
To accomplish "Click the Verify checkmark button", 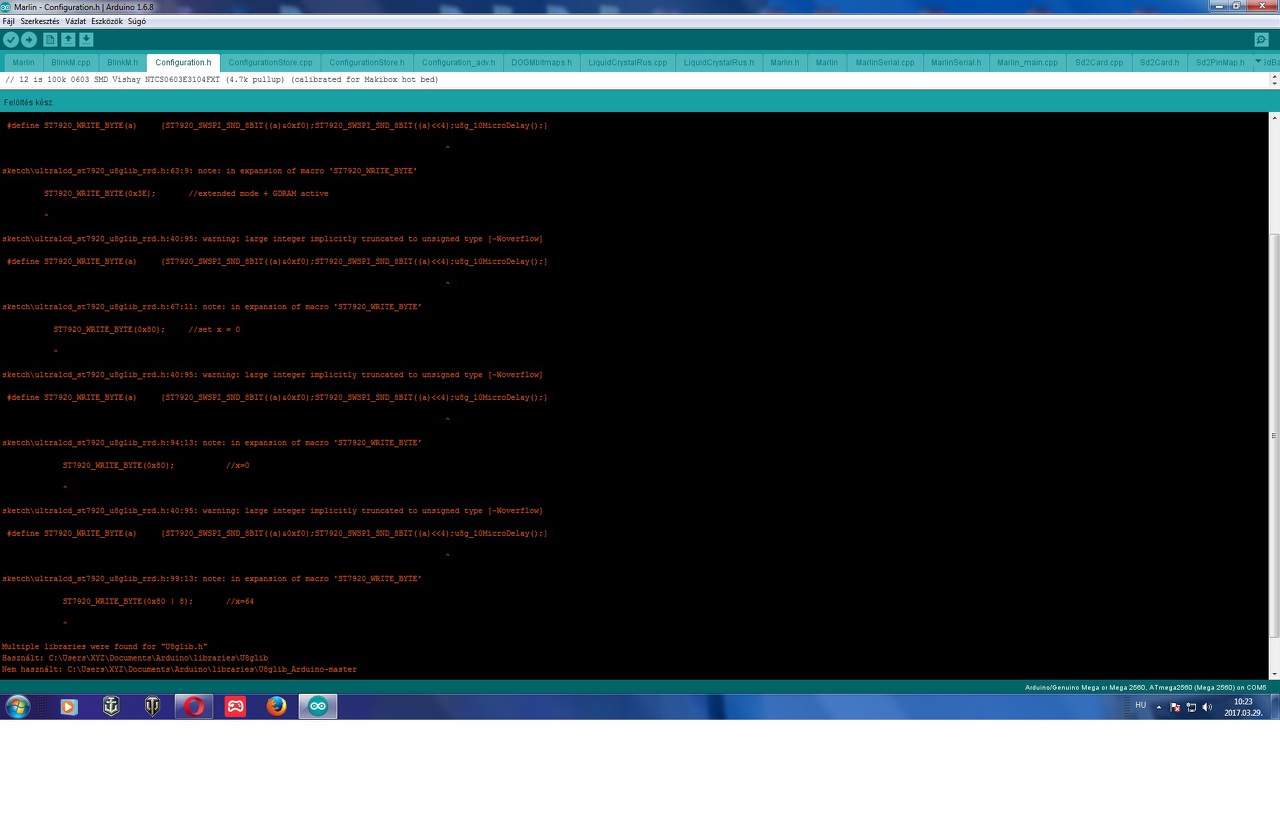I will [11, 40].
